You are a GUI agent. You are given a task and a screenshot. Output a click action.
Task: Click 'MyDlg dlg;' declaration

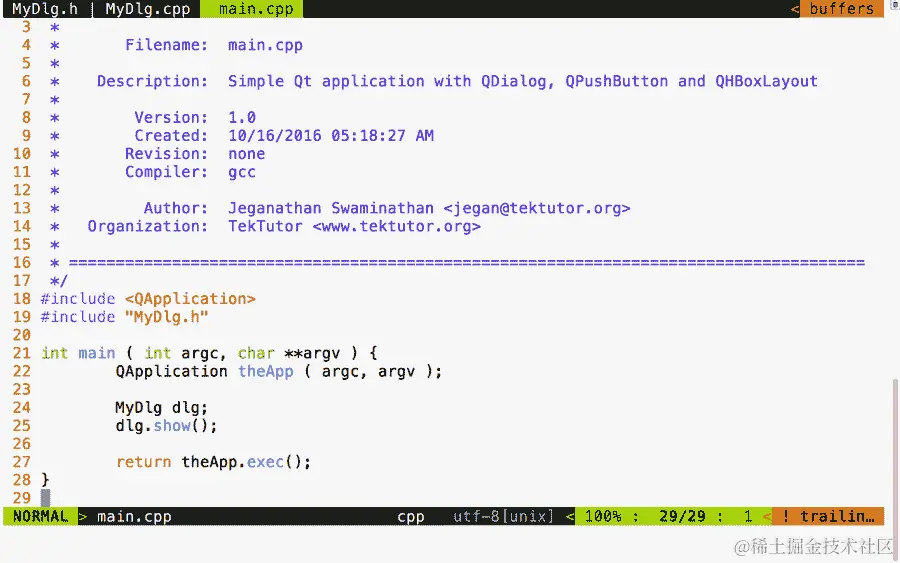(161, 407)
